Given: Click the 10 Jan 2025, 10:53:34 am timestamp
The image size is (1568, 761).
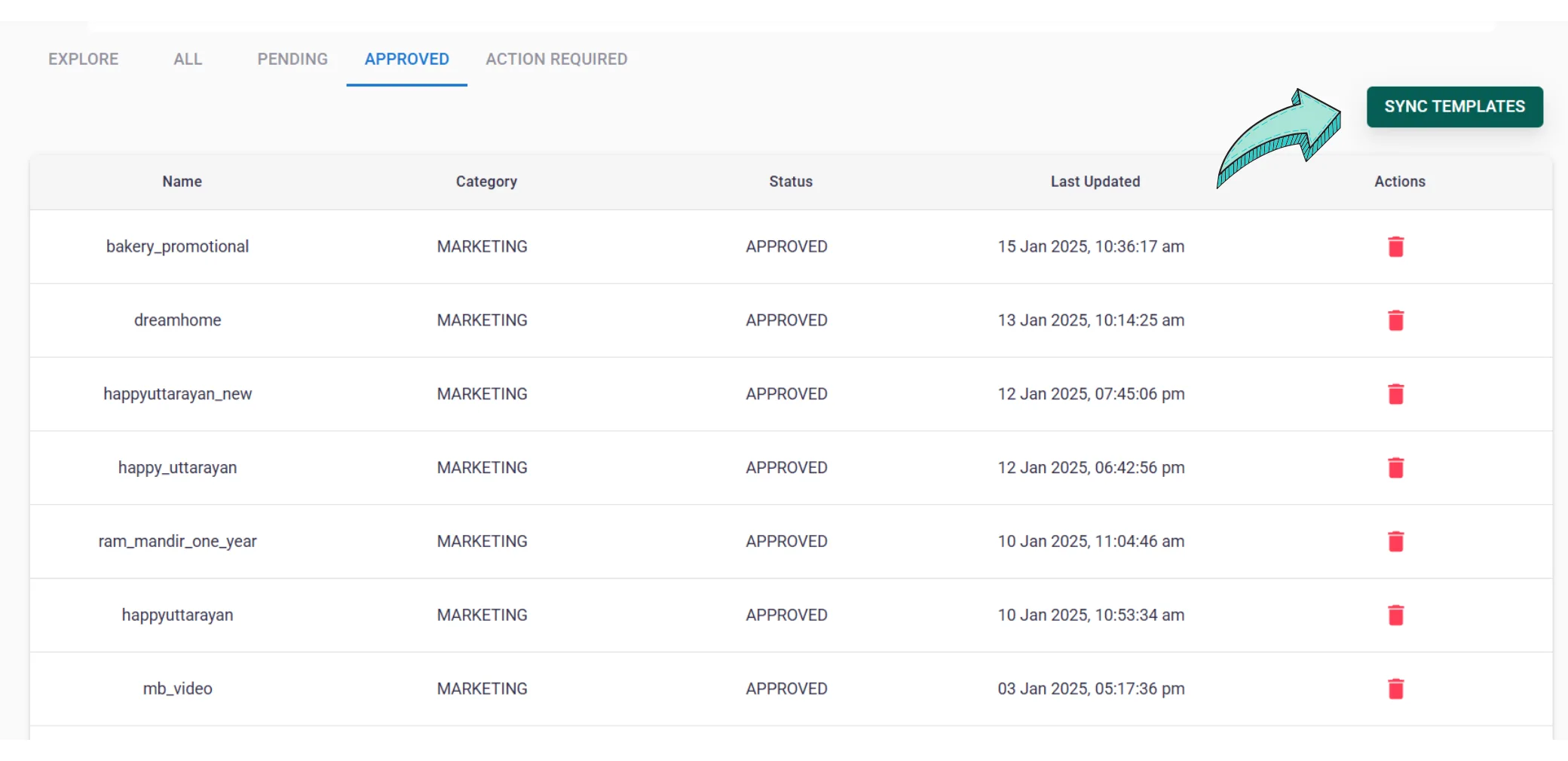Looking at the screenshot, I should click(x=1091, y=615).
